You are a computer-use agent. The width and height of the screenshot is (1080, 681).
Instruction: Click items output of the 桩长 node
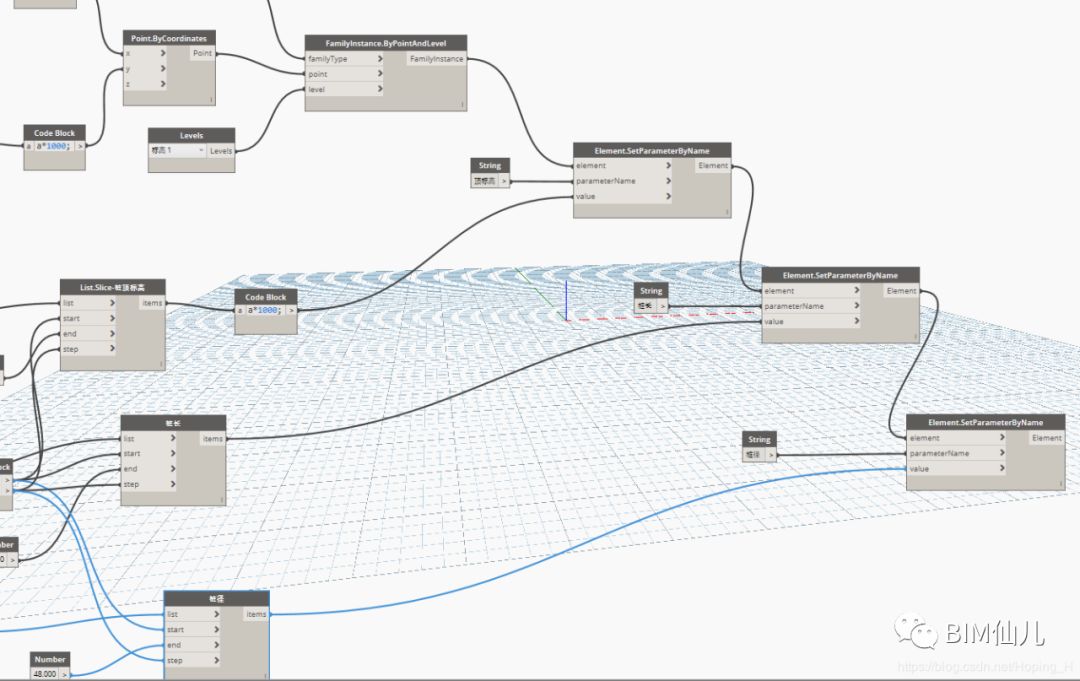tap(213, 438)
